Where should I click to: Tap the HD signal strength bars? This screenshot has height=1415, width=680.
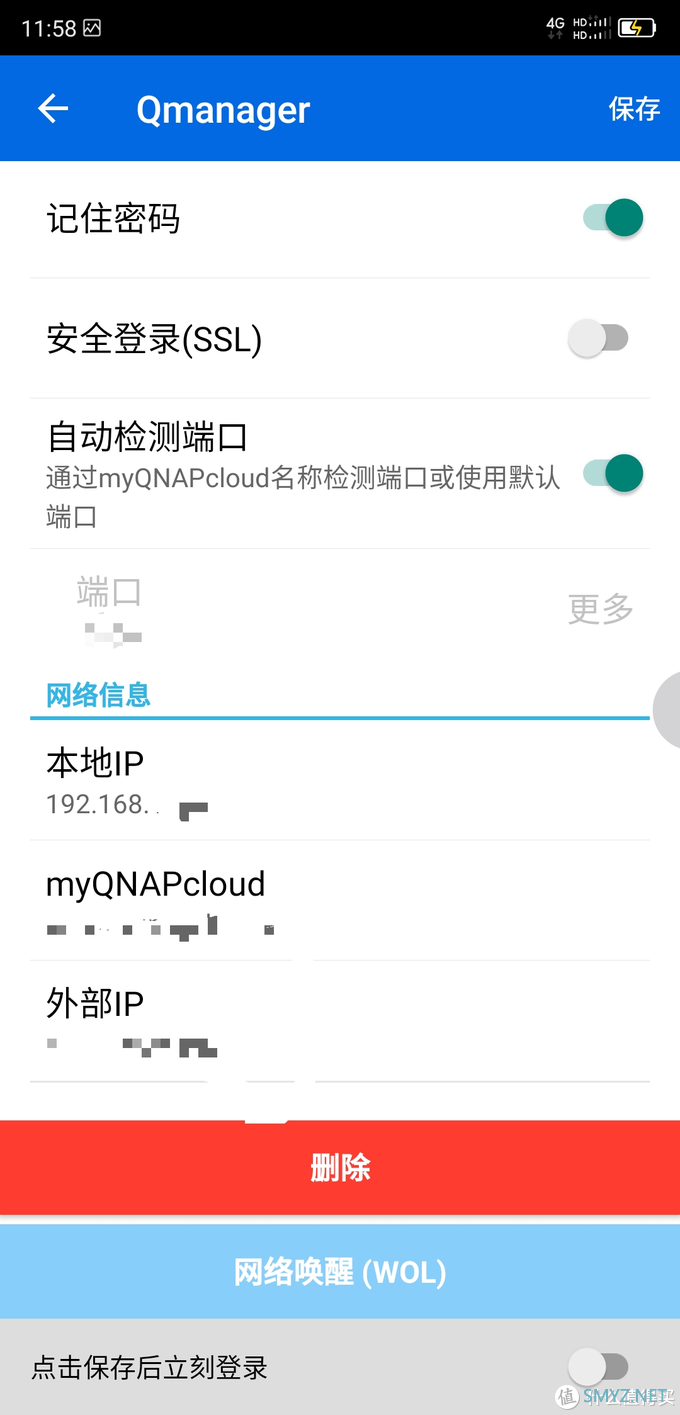(592, 28)
